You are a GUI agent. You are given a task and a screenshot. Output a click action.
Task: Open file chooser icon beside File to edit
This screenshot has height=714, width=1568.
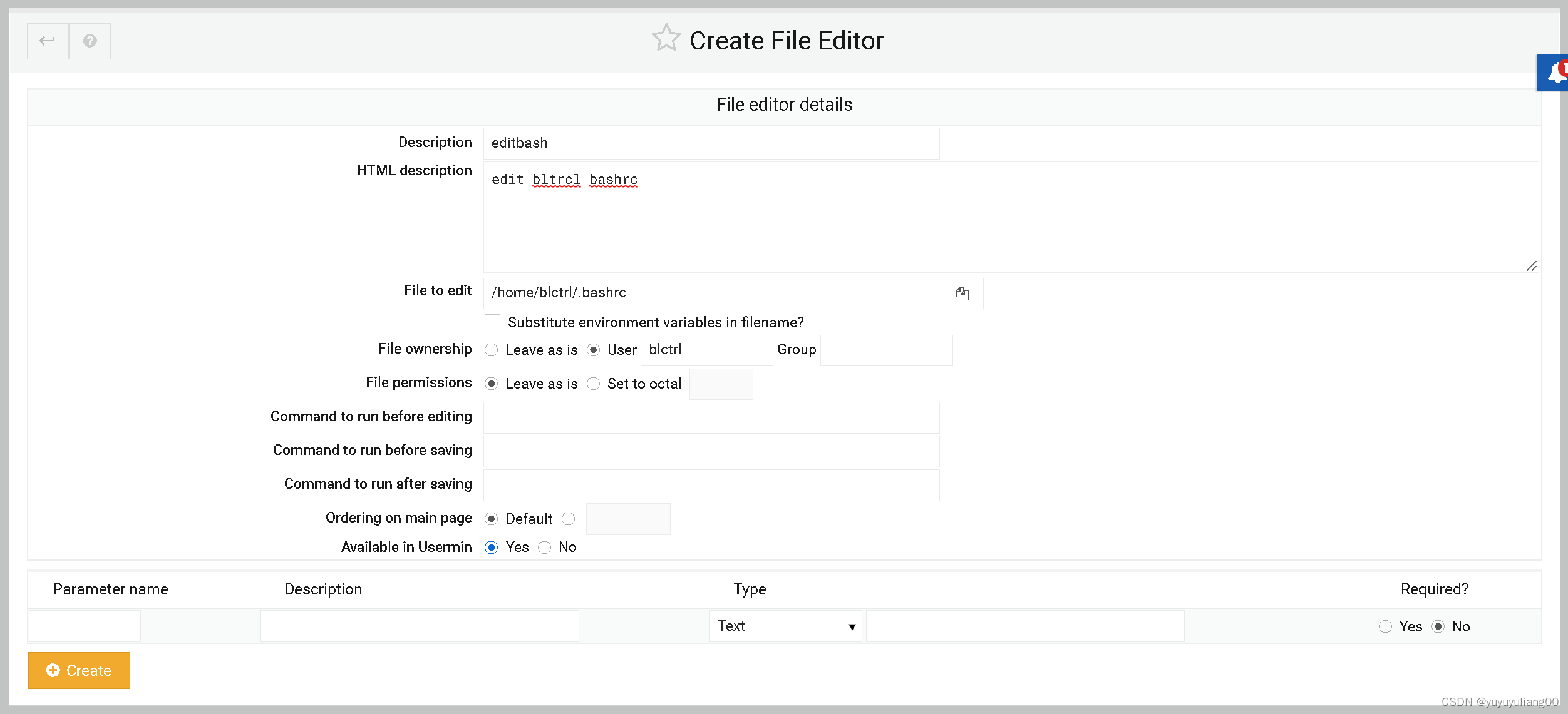962,293
